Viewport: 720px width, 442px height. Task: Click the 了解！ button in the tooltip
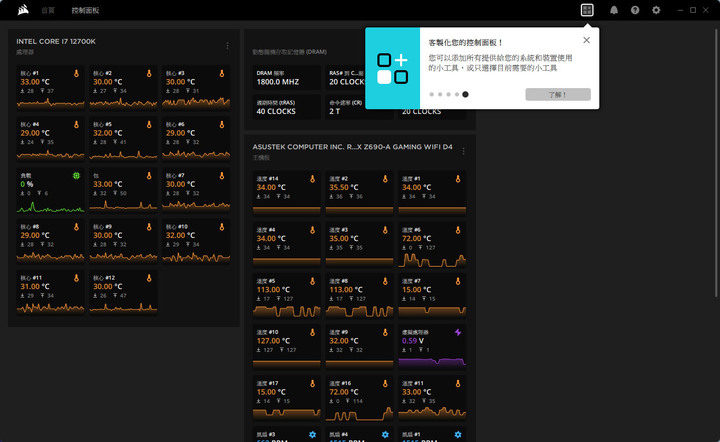pos(558,95)
